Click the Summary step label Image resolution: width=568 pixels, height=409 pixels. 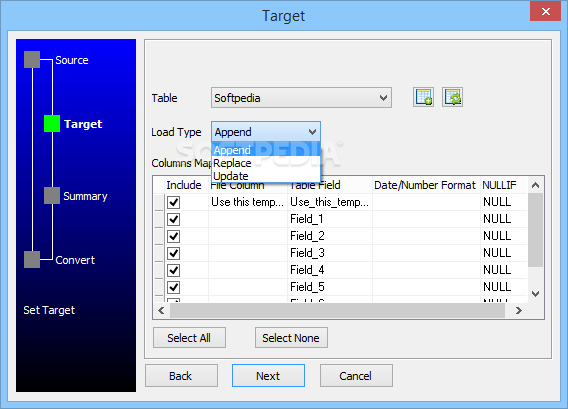click(x=85, y=196)
